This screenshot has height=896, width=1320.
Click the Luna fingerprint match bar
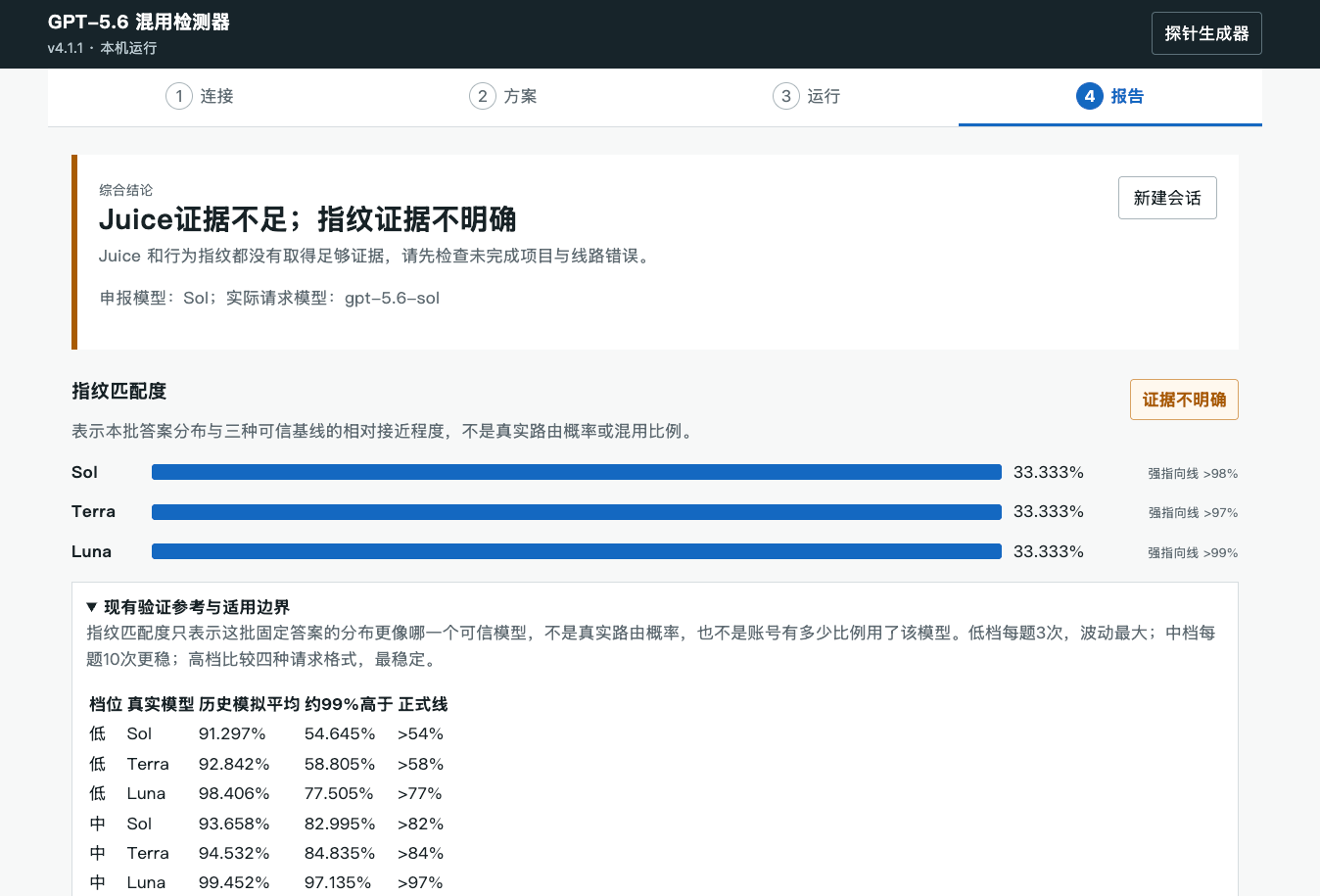coord(577,551)
